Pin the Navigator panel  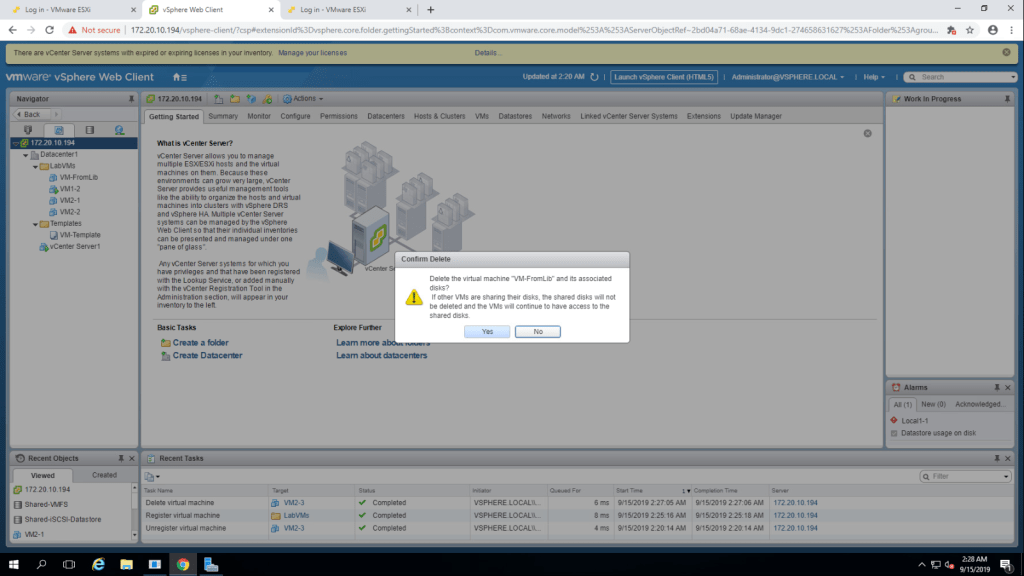point(131,99)
